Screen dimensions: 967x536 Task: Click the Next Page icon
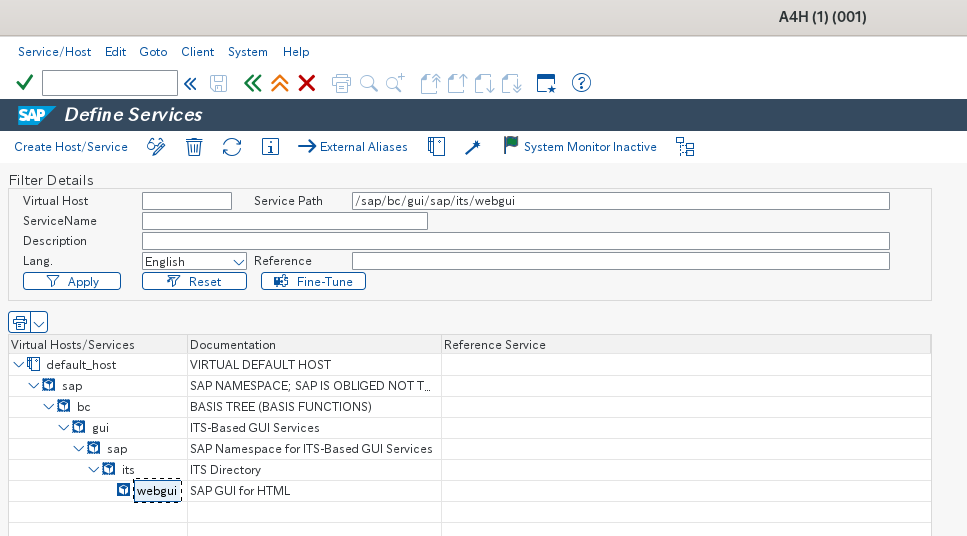[484, 83]
